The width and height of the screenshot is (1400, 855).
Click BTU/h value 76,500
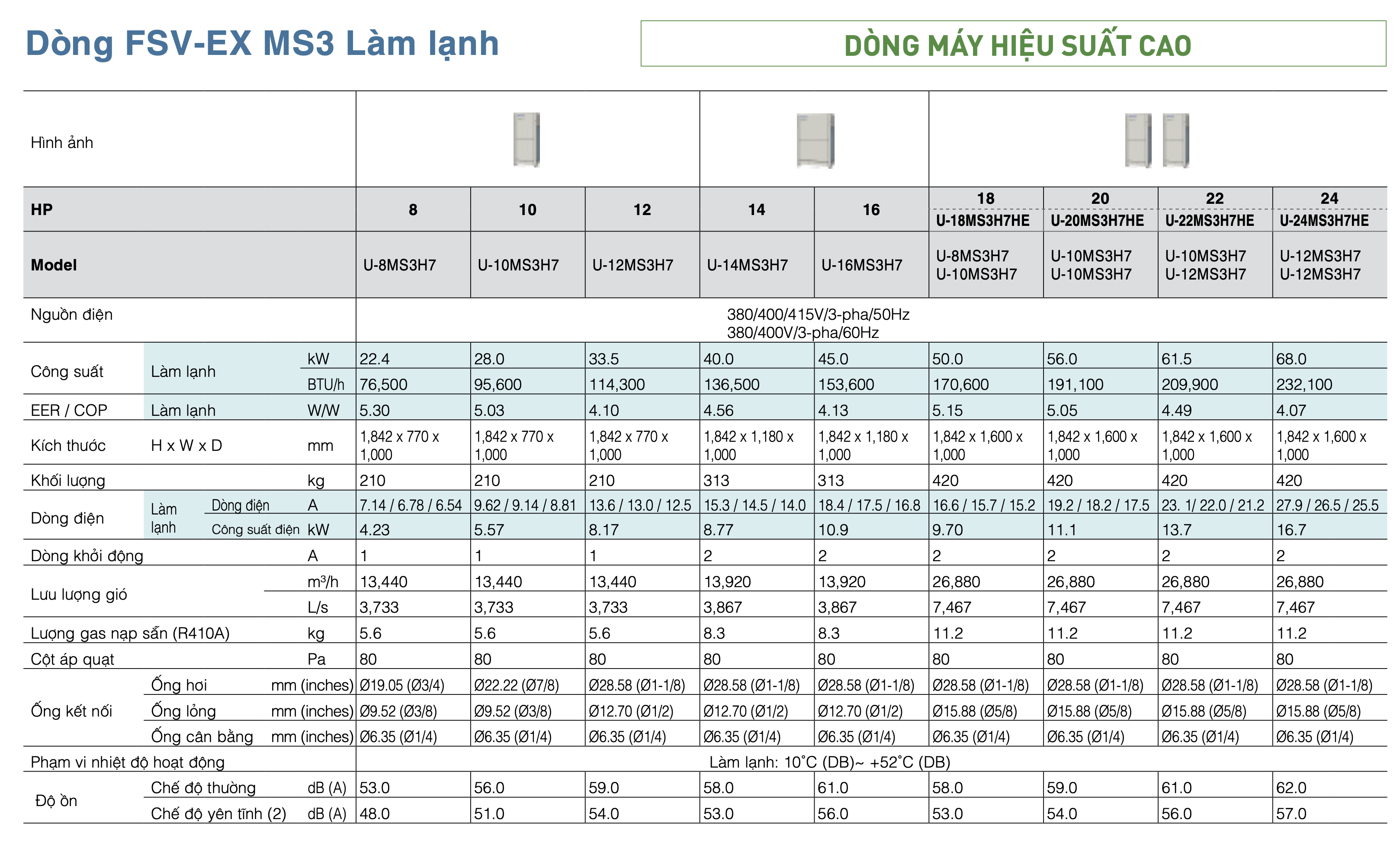click(x=383, y=385)
